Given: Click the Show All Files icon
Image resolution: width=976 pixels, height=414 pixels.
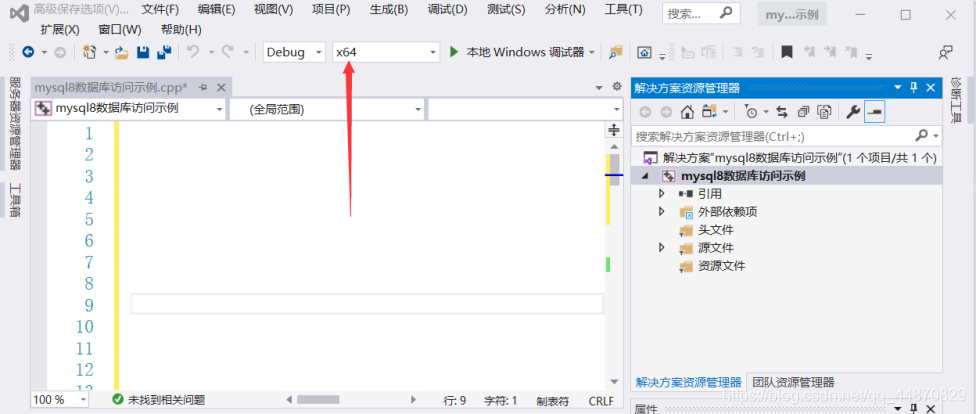Looking at the screenshot, I should click(x=824, y=112).
